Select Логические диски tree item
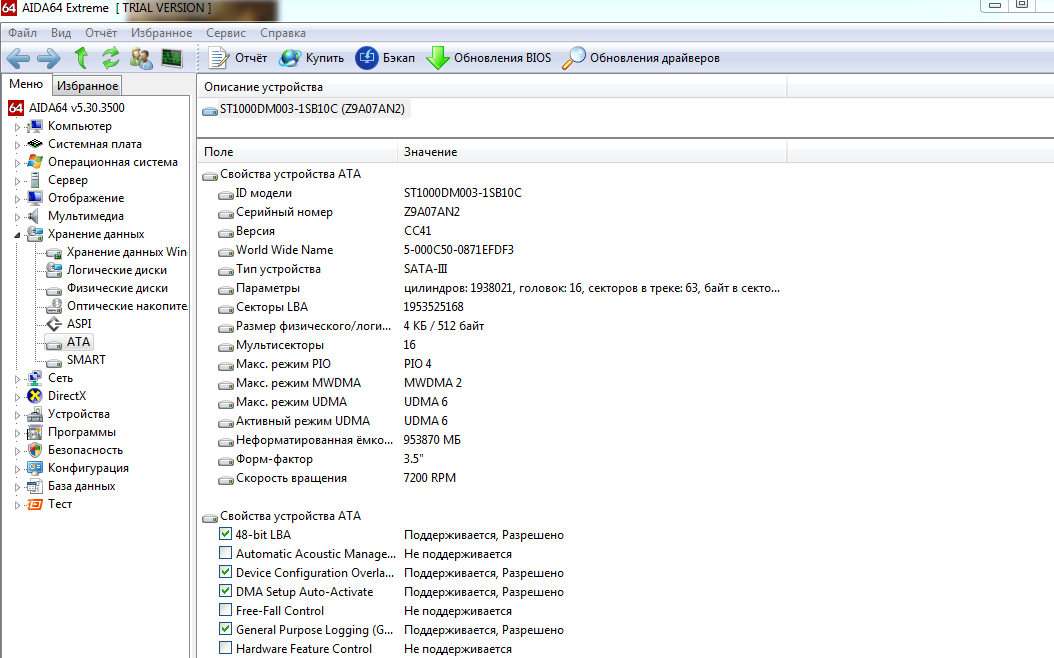 (x=106, y=270)
